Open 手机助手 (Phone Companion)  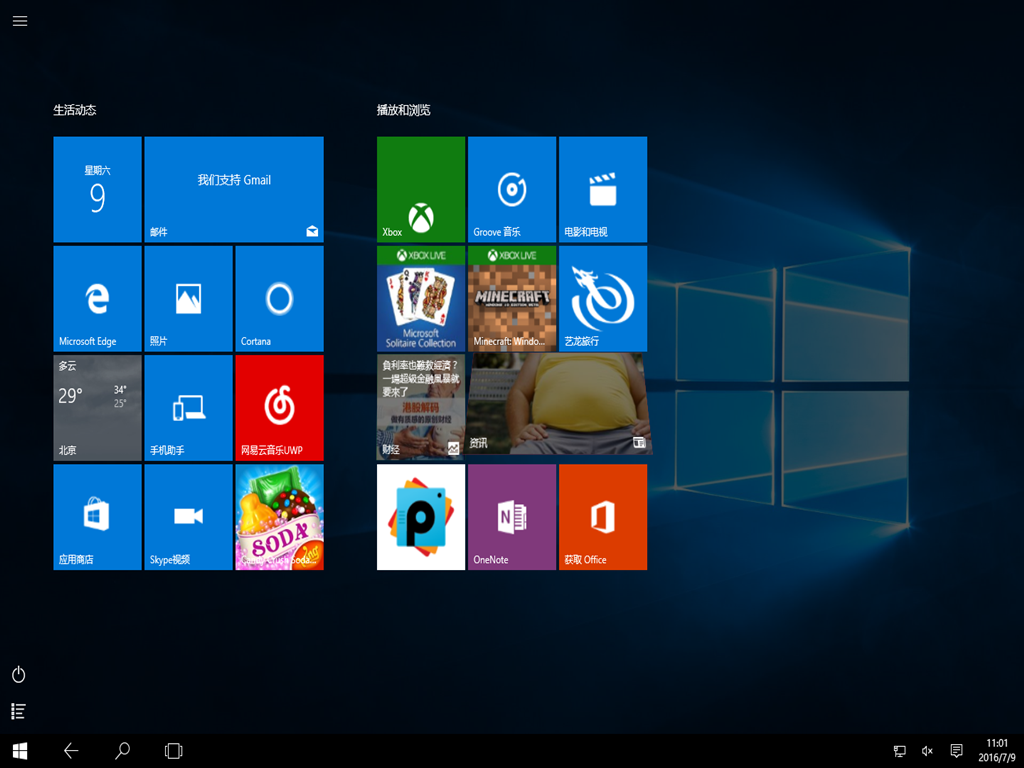(188, 407)
